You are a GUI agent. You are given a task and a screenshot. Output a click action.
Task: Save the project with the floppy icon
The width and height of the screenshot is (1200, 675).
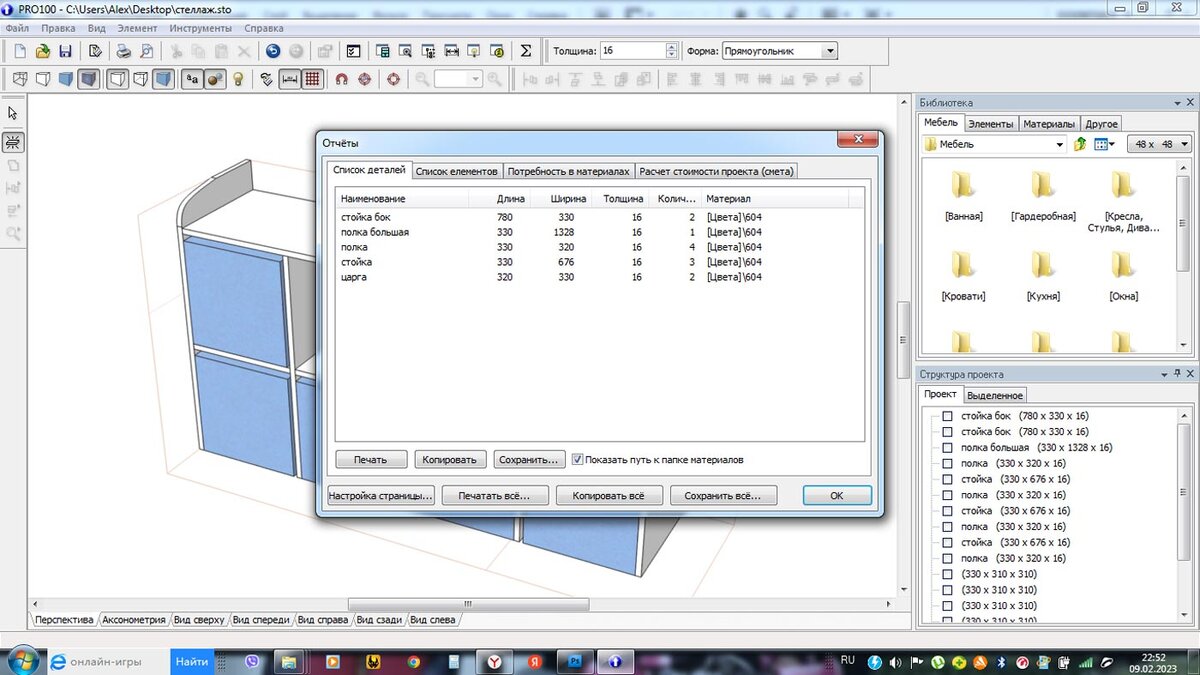pyautogui.click(x=66, y=51)
